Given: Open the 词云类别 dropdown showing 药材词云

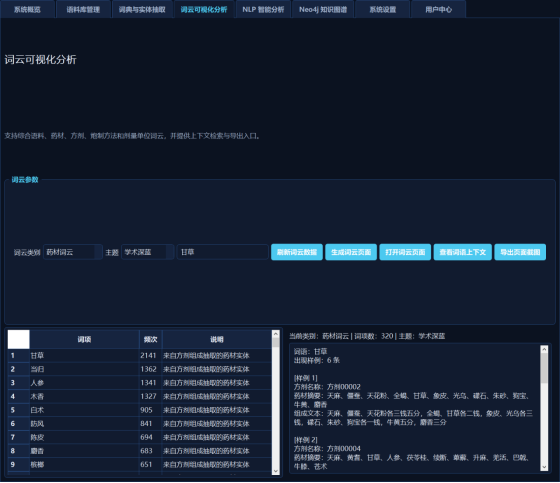Looking at the screenshot, I should pos(73,252).
